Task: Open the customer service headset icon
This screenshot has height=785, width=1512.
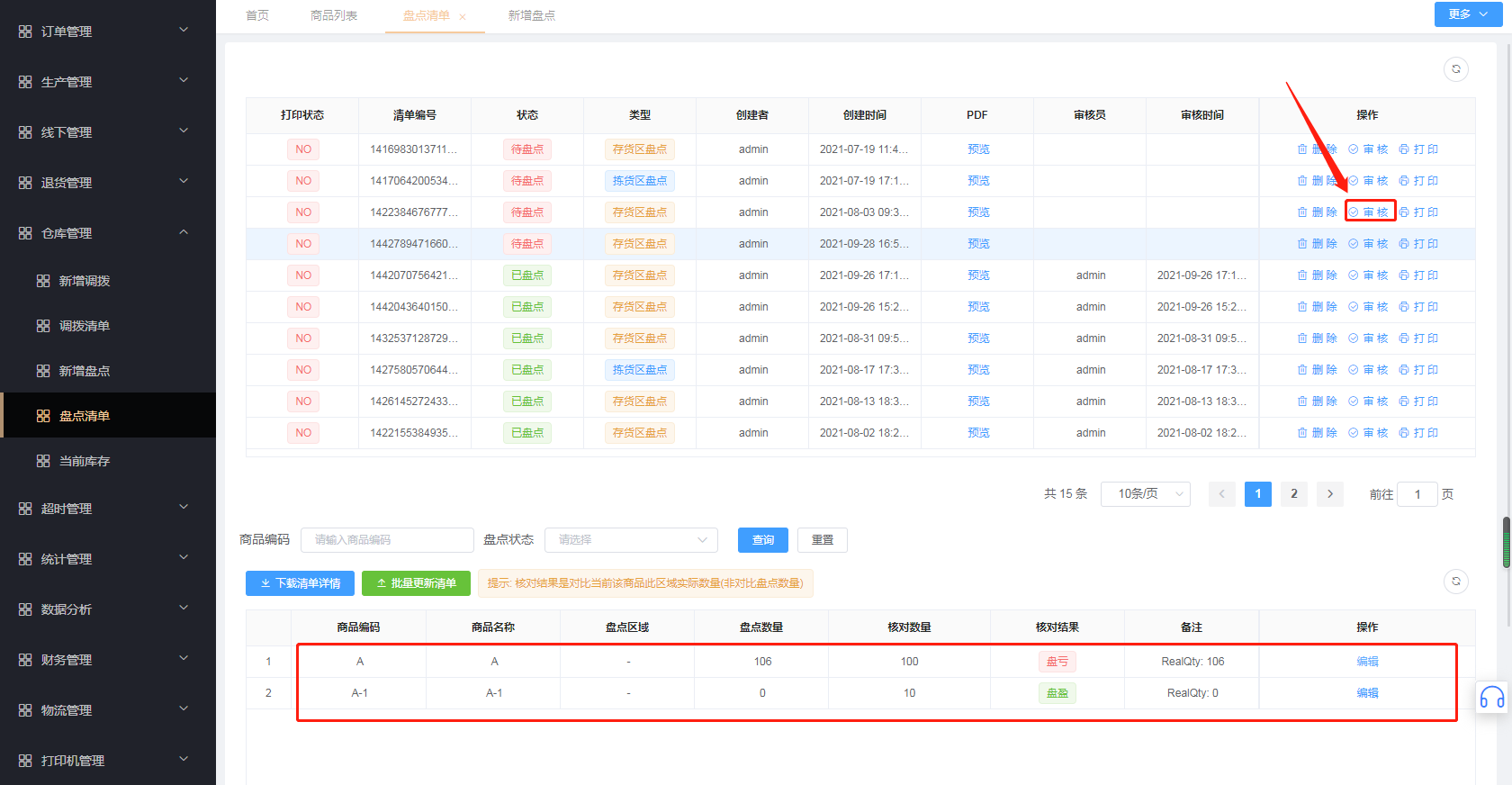Action: click(1492, 698)
